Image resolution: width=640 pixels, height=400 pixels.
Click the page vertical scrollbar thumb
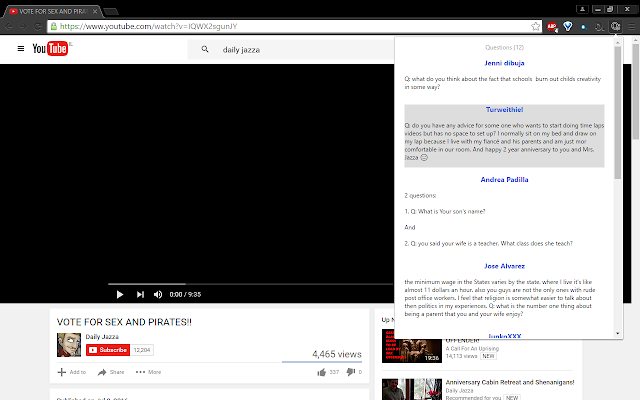click(636, 92)
